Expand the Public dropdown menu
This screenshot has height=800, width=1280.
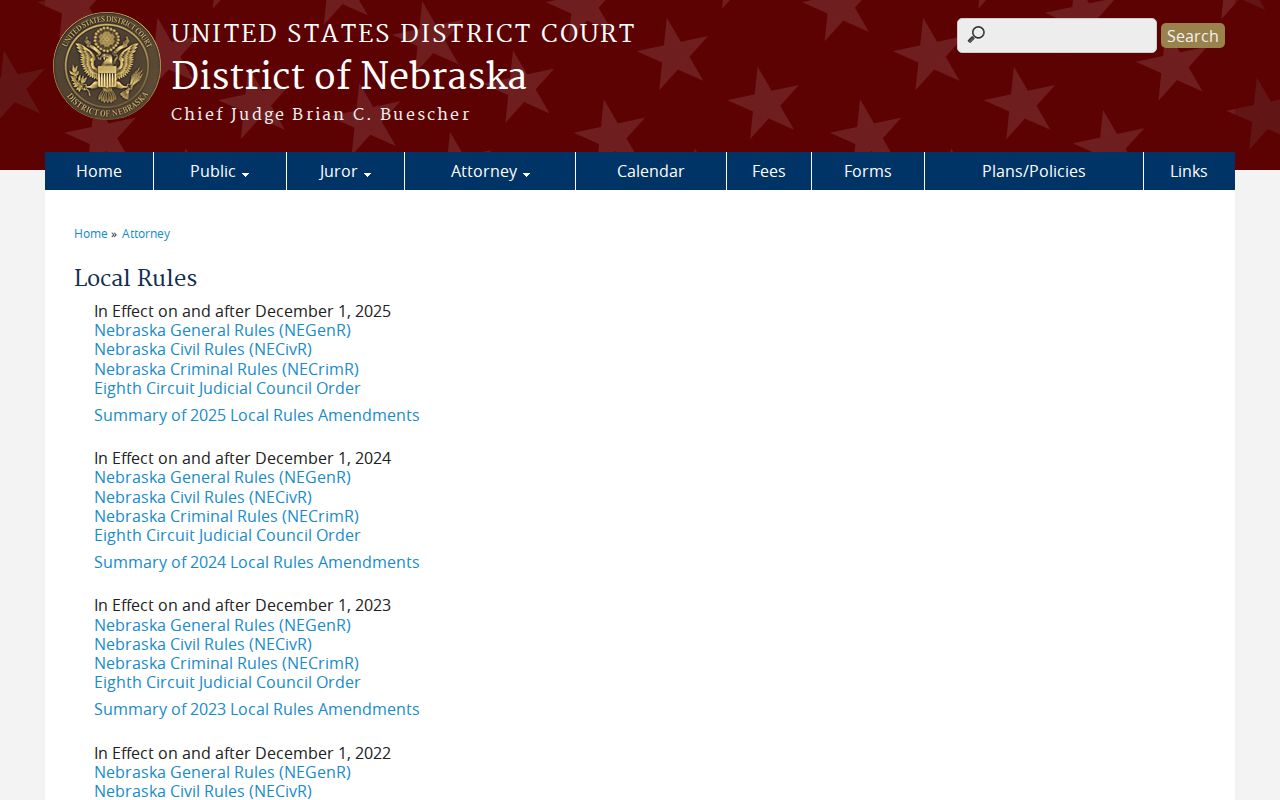point(220,171)
